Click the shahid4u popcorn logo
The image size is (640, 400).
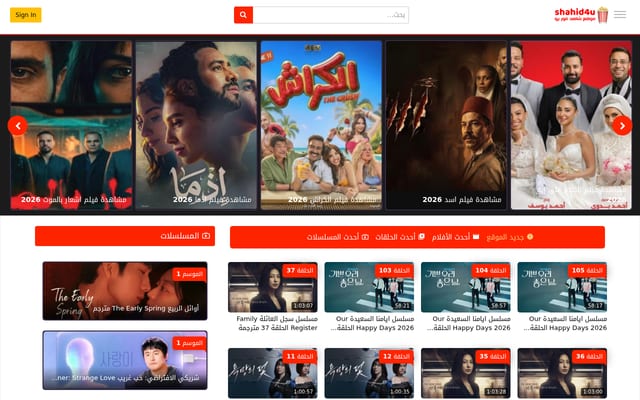[x=581, y=15]
